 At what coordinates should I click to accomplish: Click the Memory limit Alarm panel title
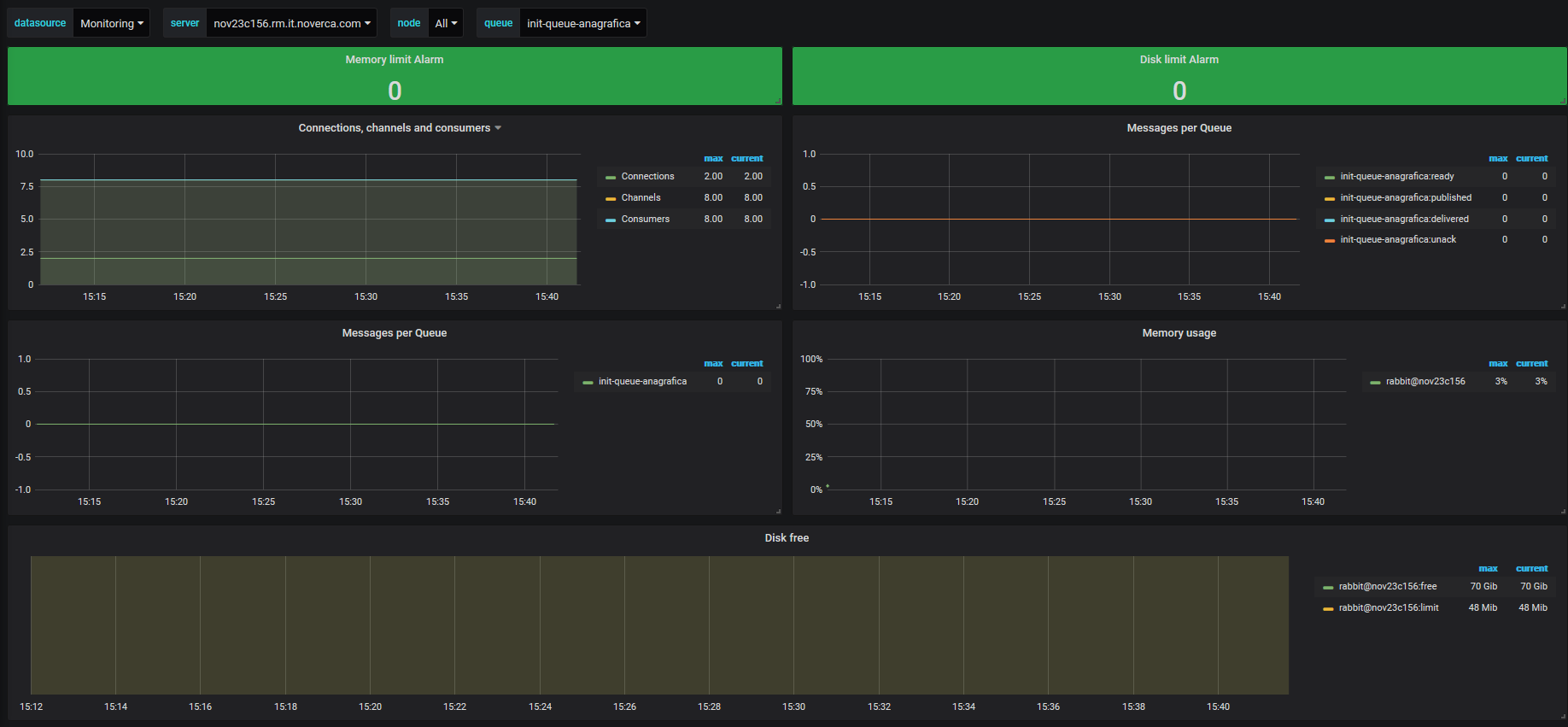click(x=395, y=60)
